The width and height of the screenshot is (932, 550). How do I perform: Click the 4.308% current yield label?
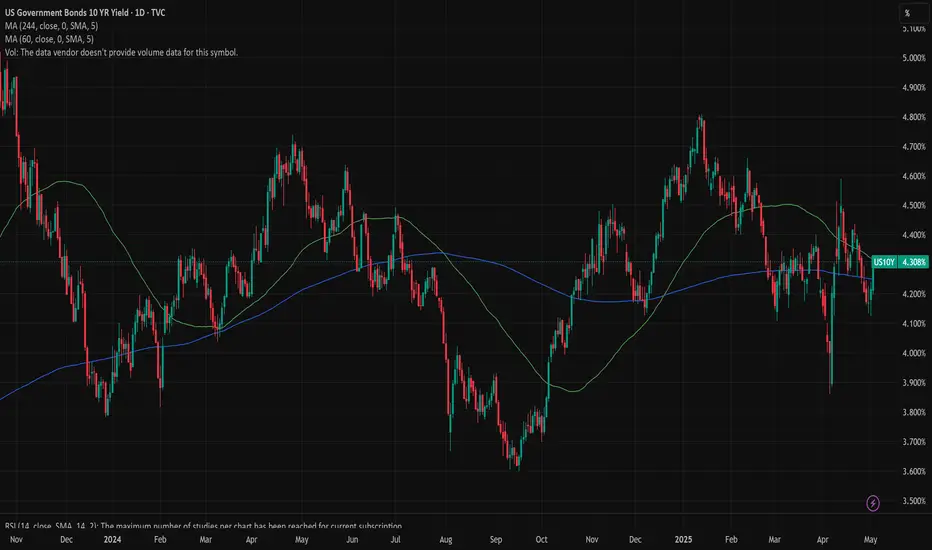coord(913,262)
